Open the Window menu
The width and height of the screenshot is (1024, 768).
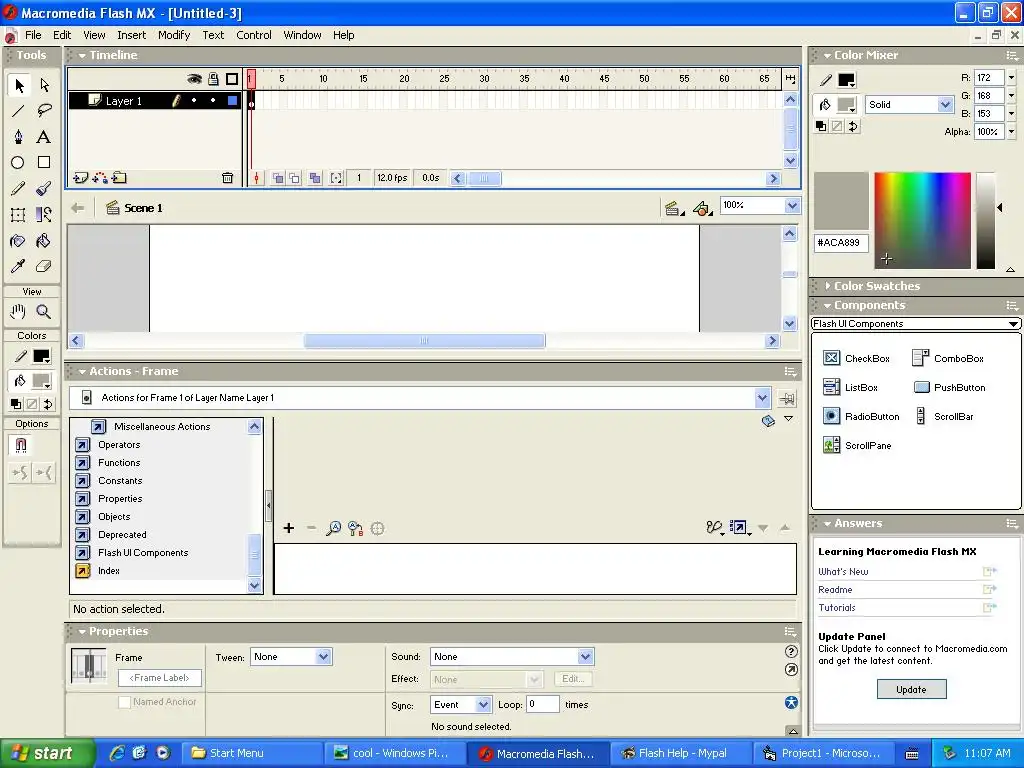[x=302, y=35]
